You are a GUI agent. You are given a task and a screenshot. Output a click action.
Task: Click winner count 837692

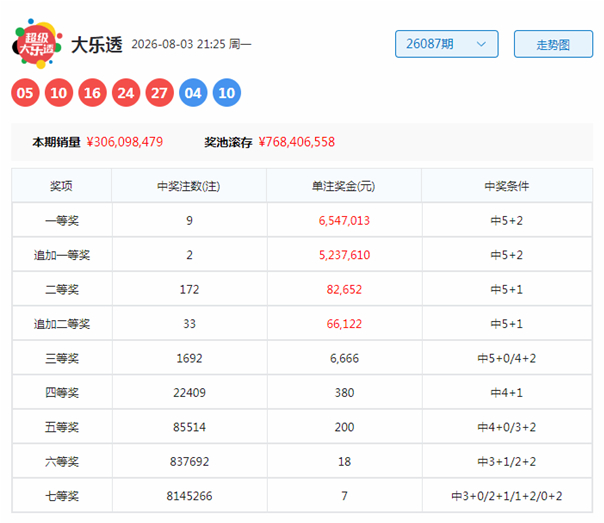click(x=190, y=462)
